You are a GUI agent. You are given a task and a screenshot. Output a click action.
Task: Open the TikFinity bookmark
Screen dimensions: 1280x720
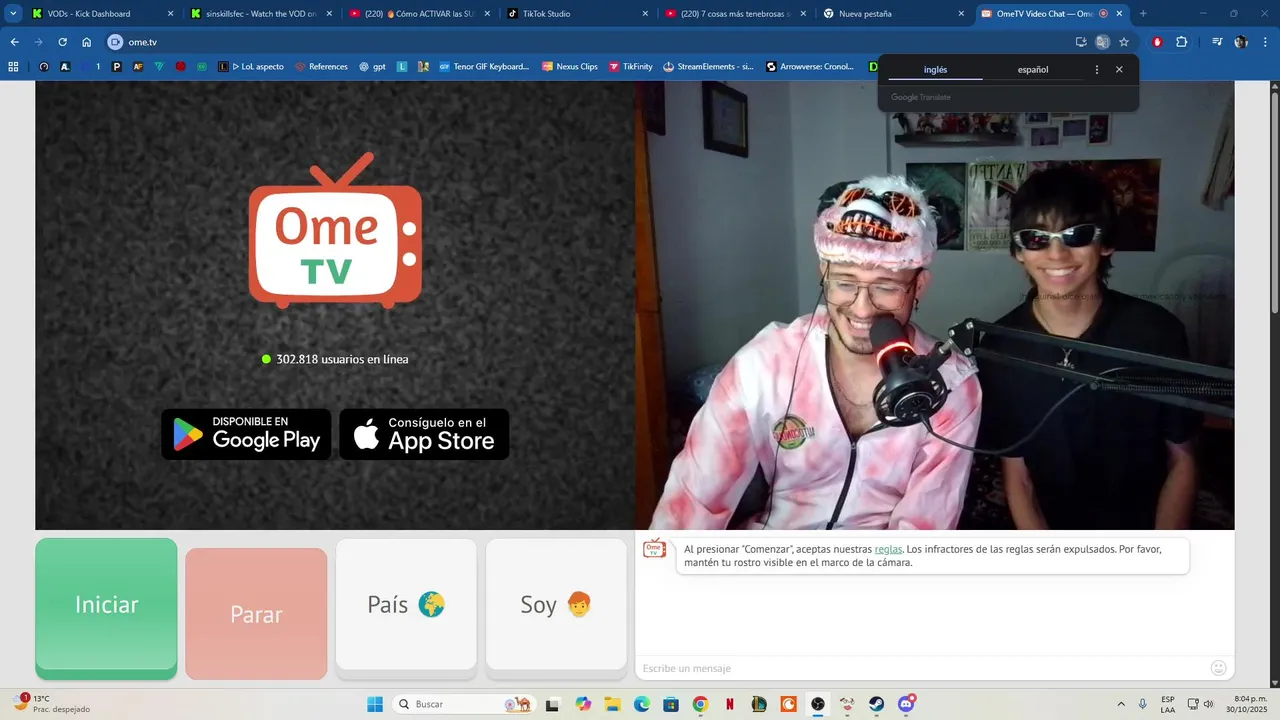coord(631,67)
